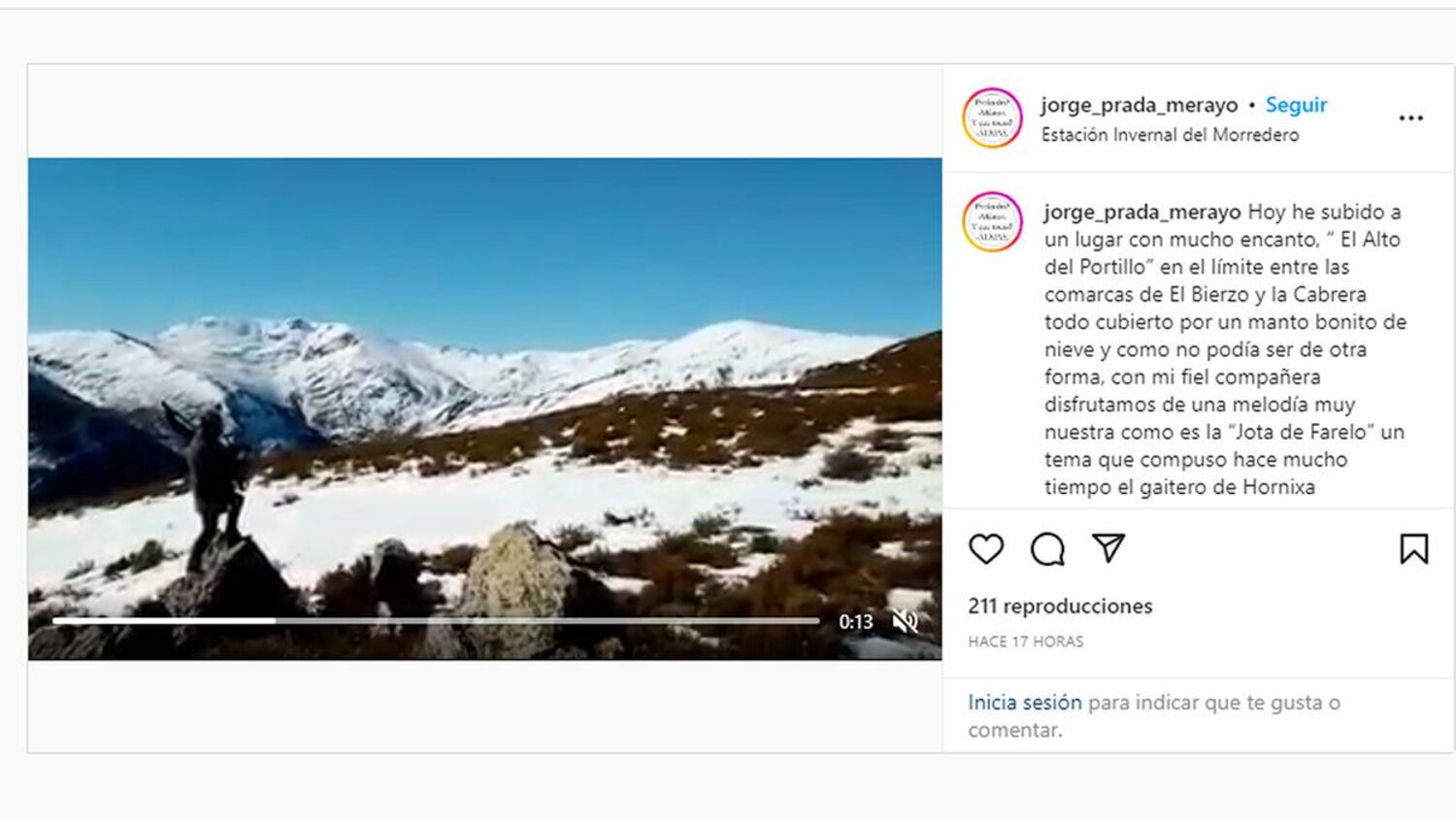Image resolution: width=1456 pixels, height=819 pixels.
Task: Like the post with the heart icon
Action: [986, 549]
